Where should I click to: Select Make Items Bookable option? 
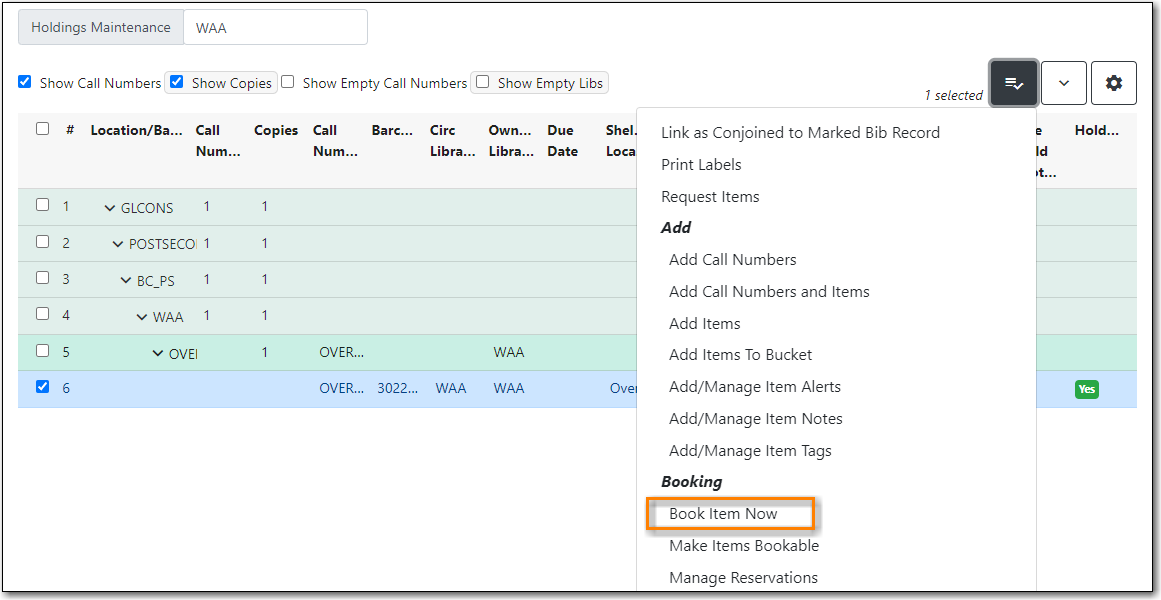[x=743, y=546]
